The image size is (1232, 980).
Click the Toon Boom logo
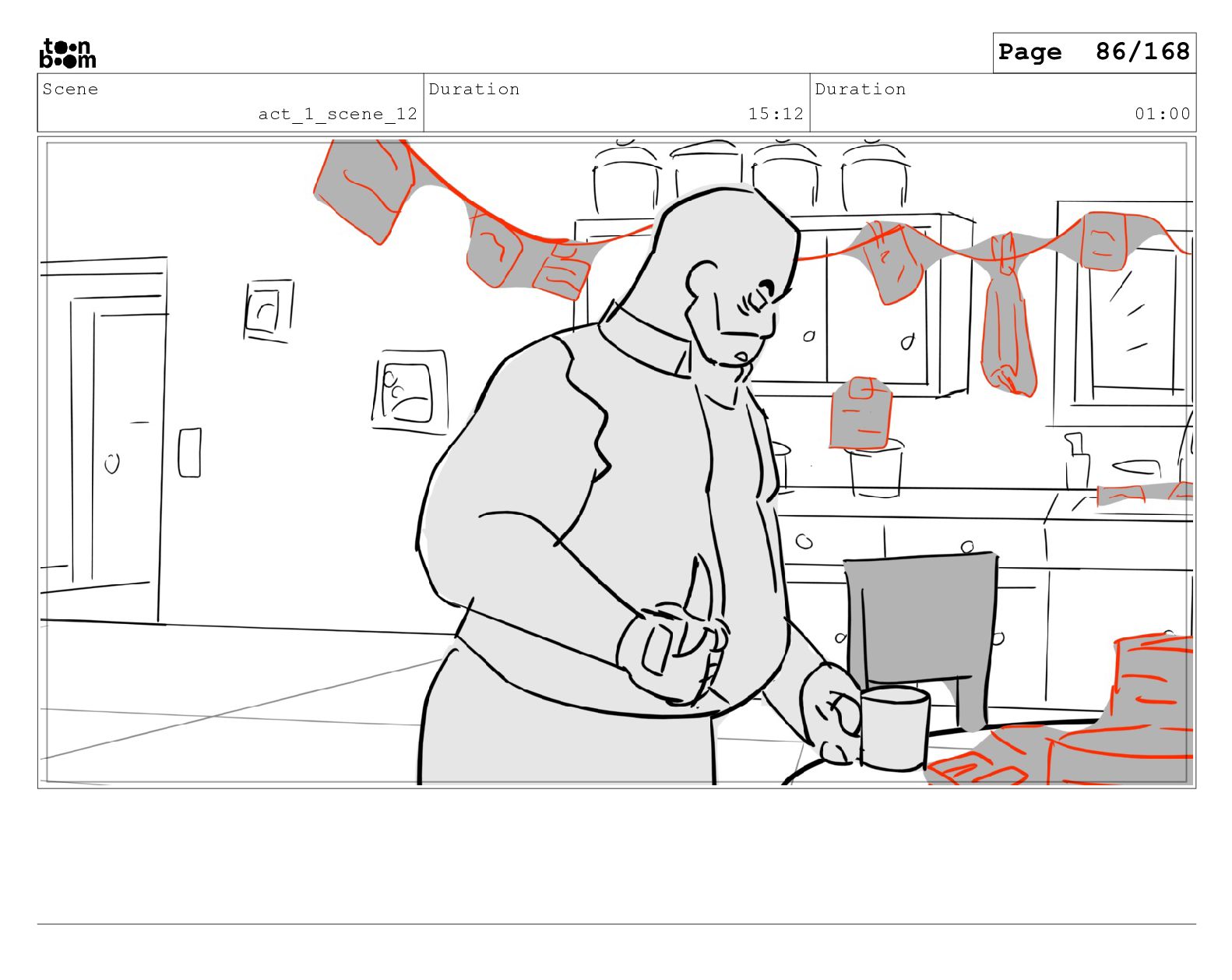click(x=68, y=53)
